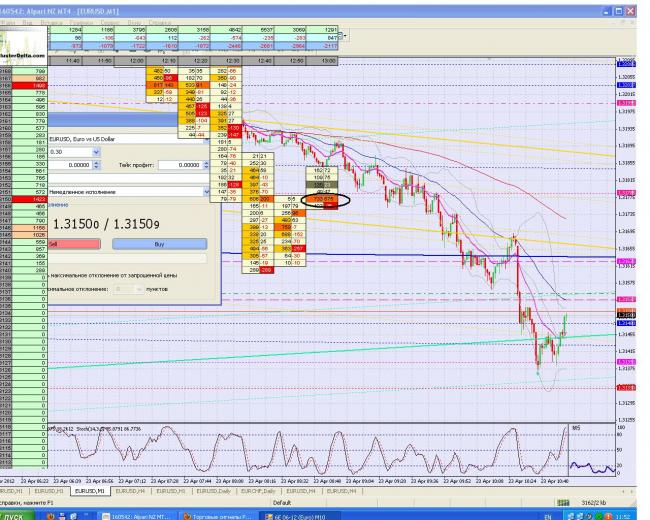Expand the Немедленное исполнение order type dropdown
The height and width of the screenshot is (520, 650).
click(206, 192)
